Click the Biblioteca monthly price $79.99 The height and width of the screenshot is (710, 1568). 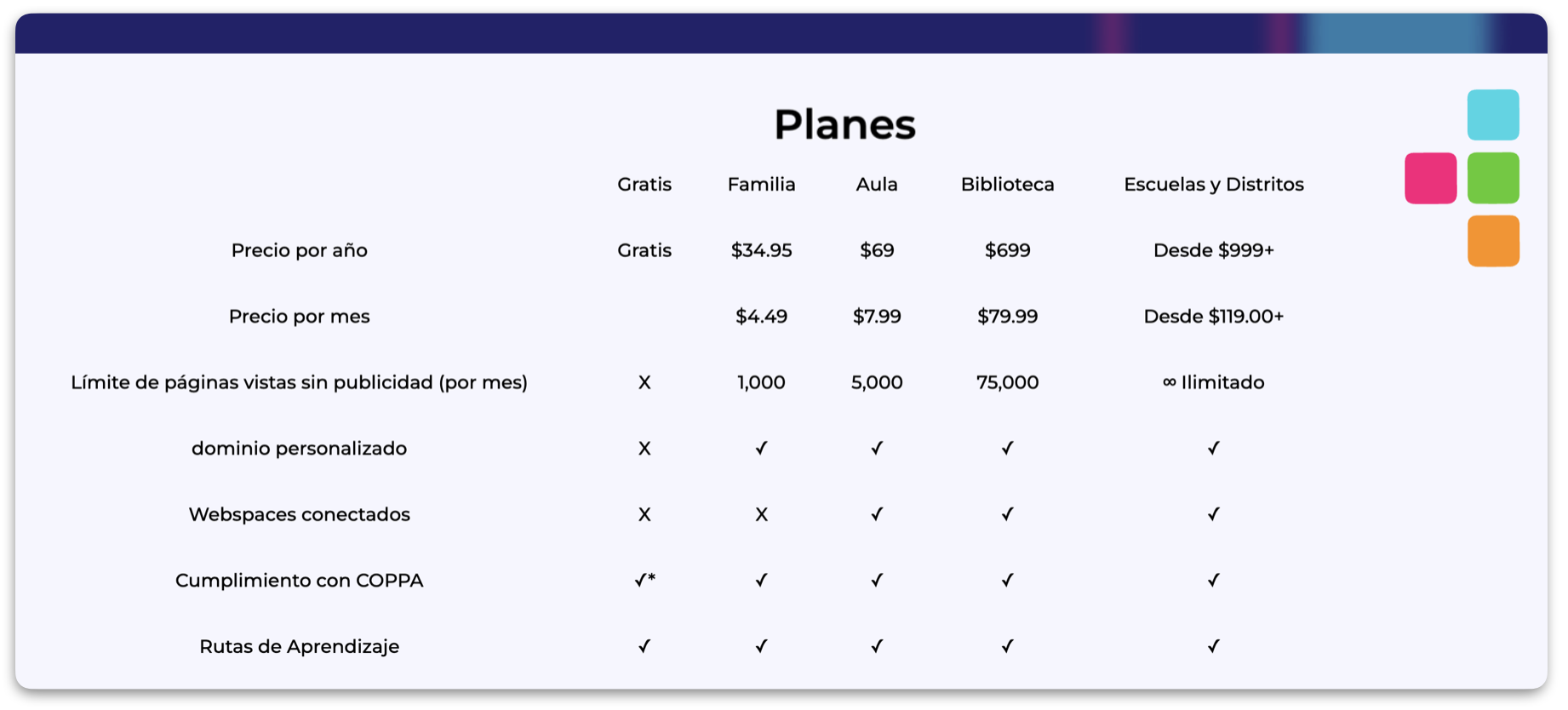(1007, 317)
